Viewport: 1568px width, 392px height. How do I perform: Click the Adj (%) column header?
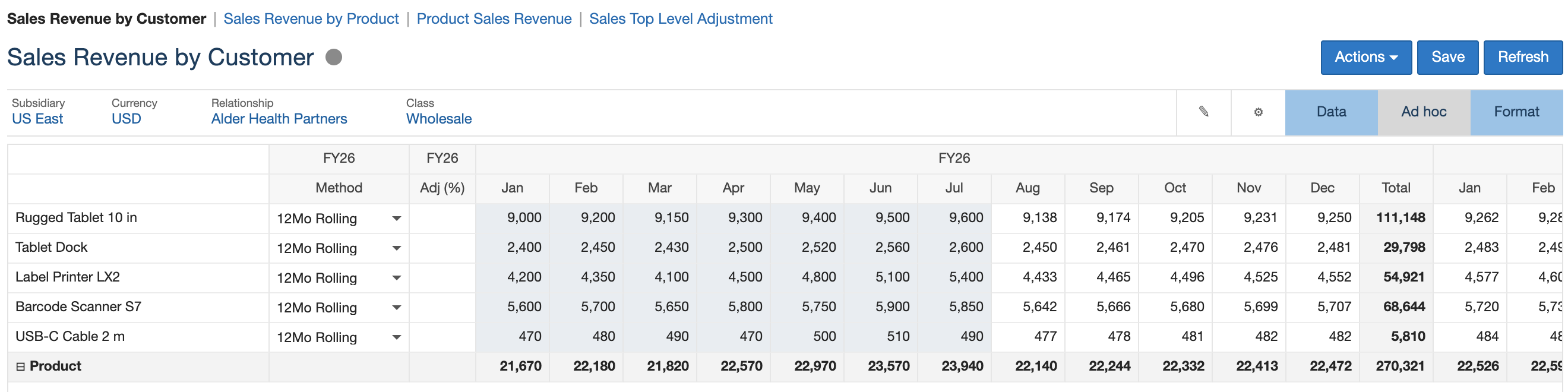point(442,188)
